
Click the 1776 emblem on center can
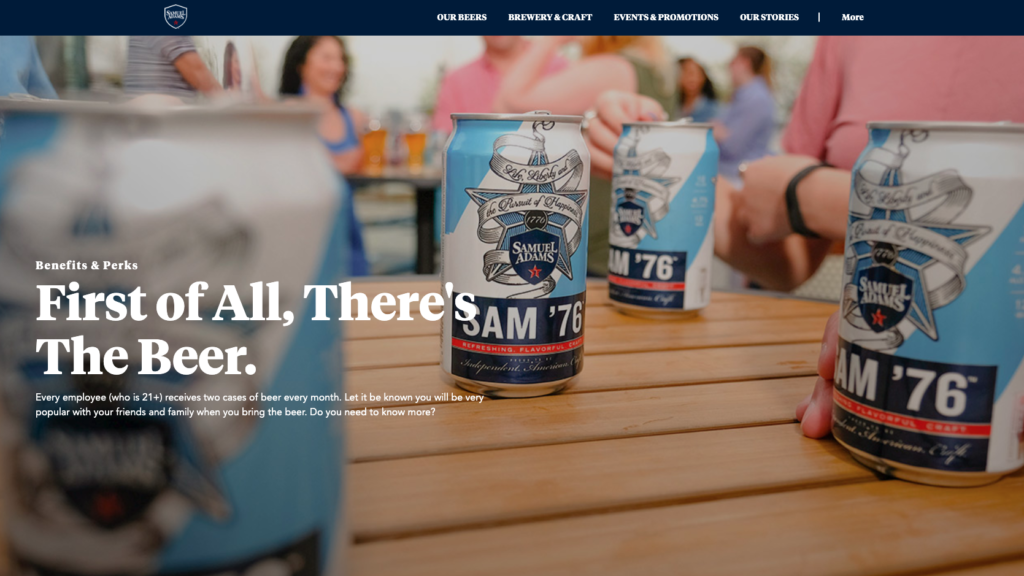536,220
